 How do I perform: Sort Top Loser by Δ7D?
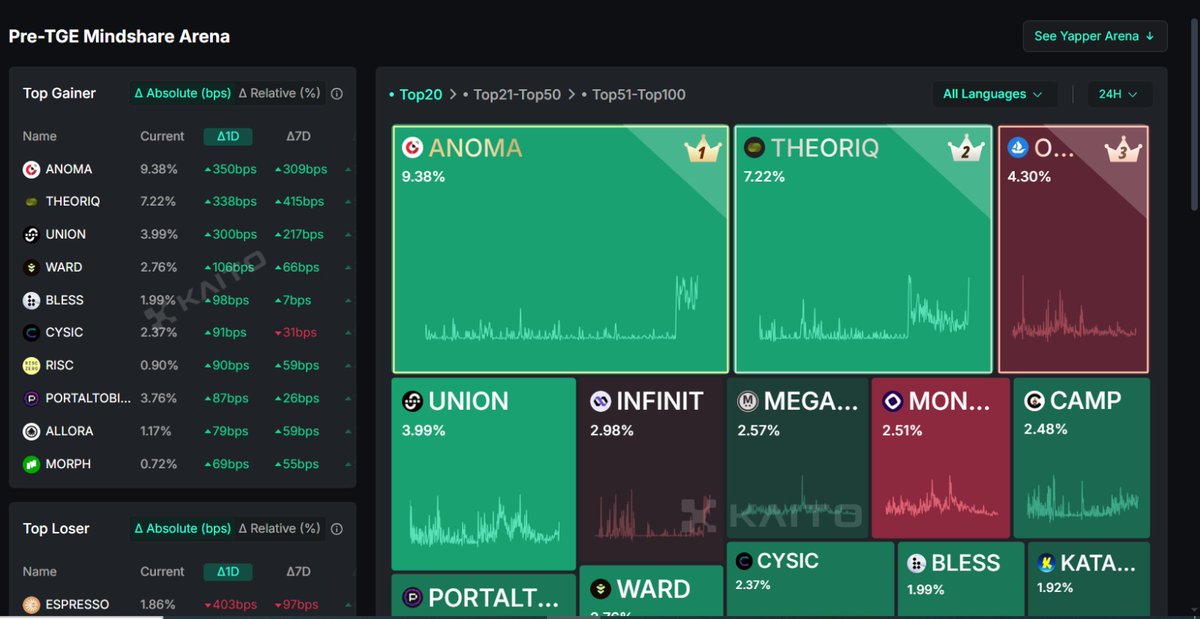[x=298, y=572]
